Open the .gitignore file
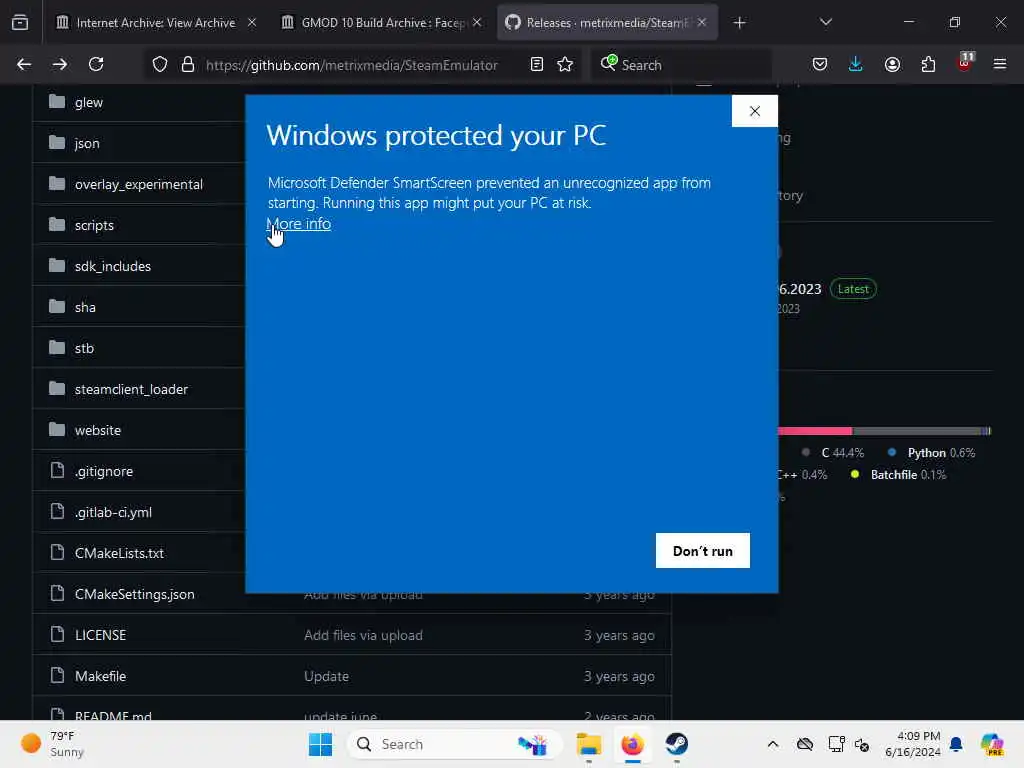 tap(103, 472)
